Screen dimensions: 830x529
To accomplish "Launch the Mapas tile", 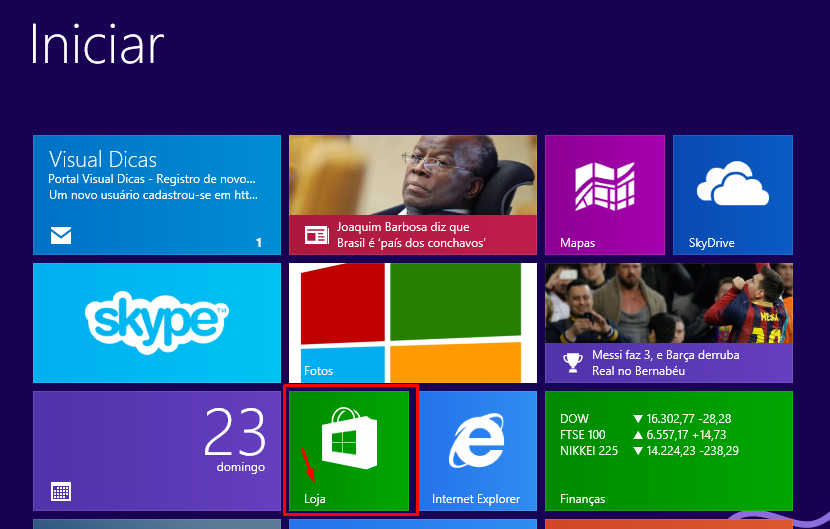I will [605, 195].
